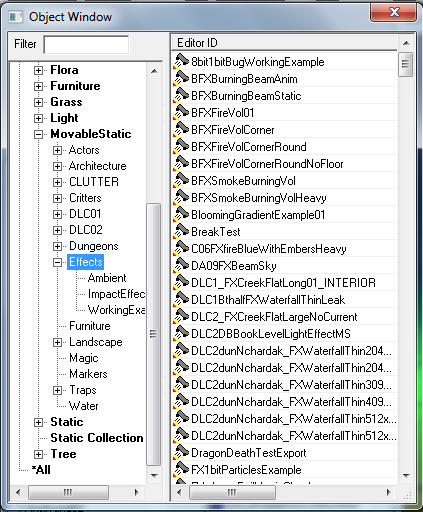Click the Object Window title bar icon

pyautogui.click(x=16, y=17)
